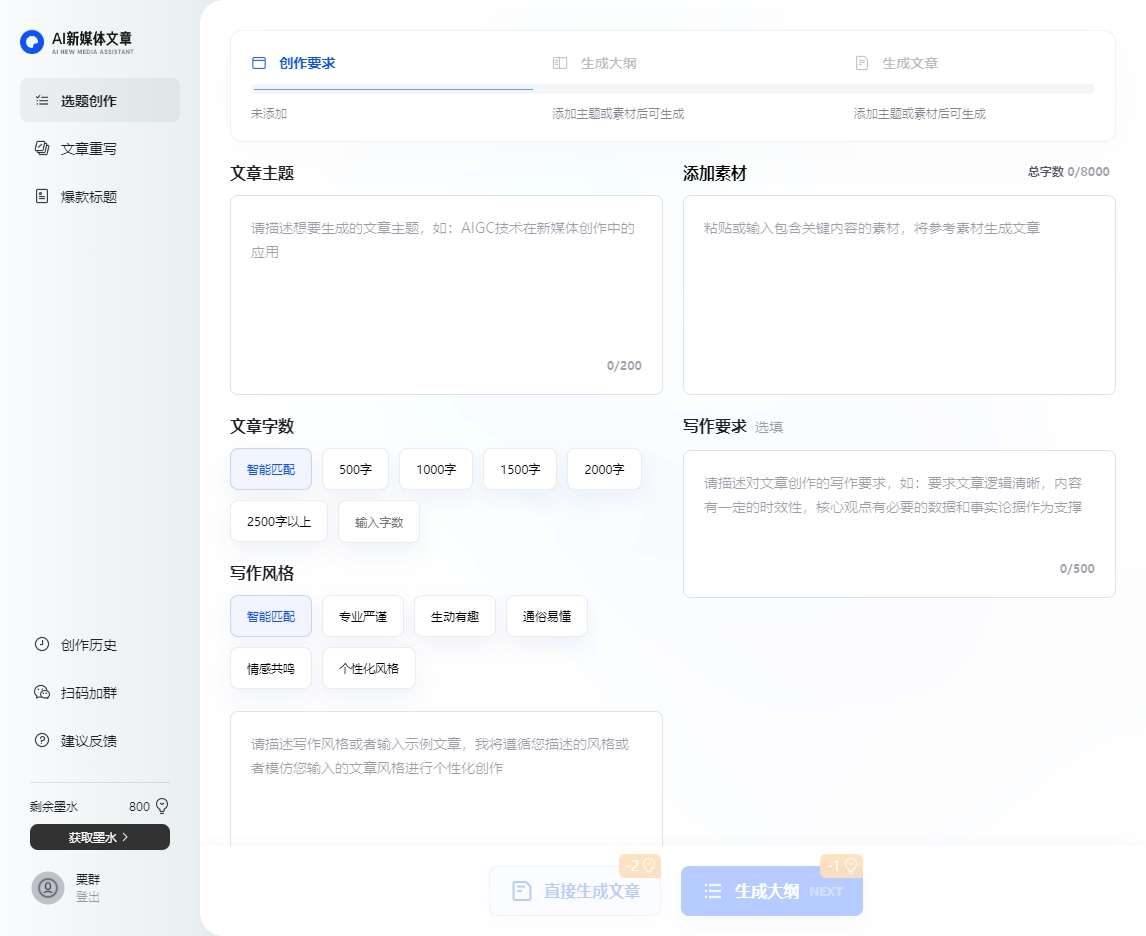Select the 1000字 word count option

point(435,469)
